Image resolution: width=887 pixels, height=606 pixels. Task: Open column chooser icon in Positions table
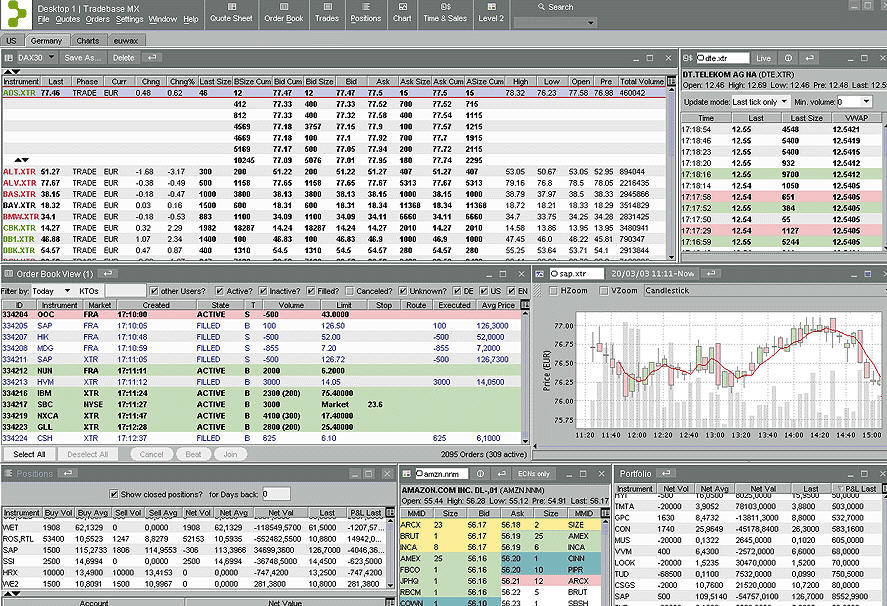(390, 513)
